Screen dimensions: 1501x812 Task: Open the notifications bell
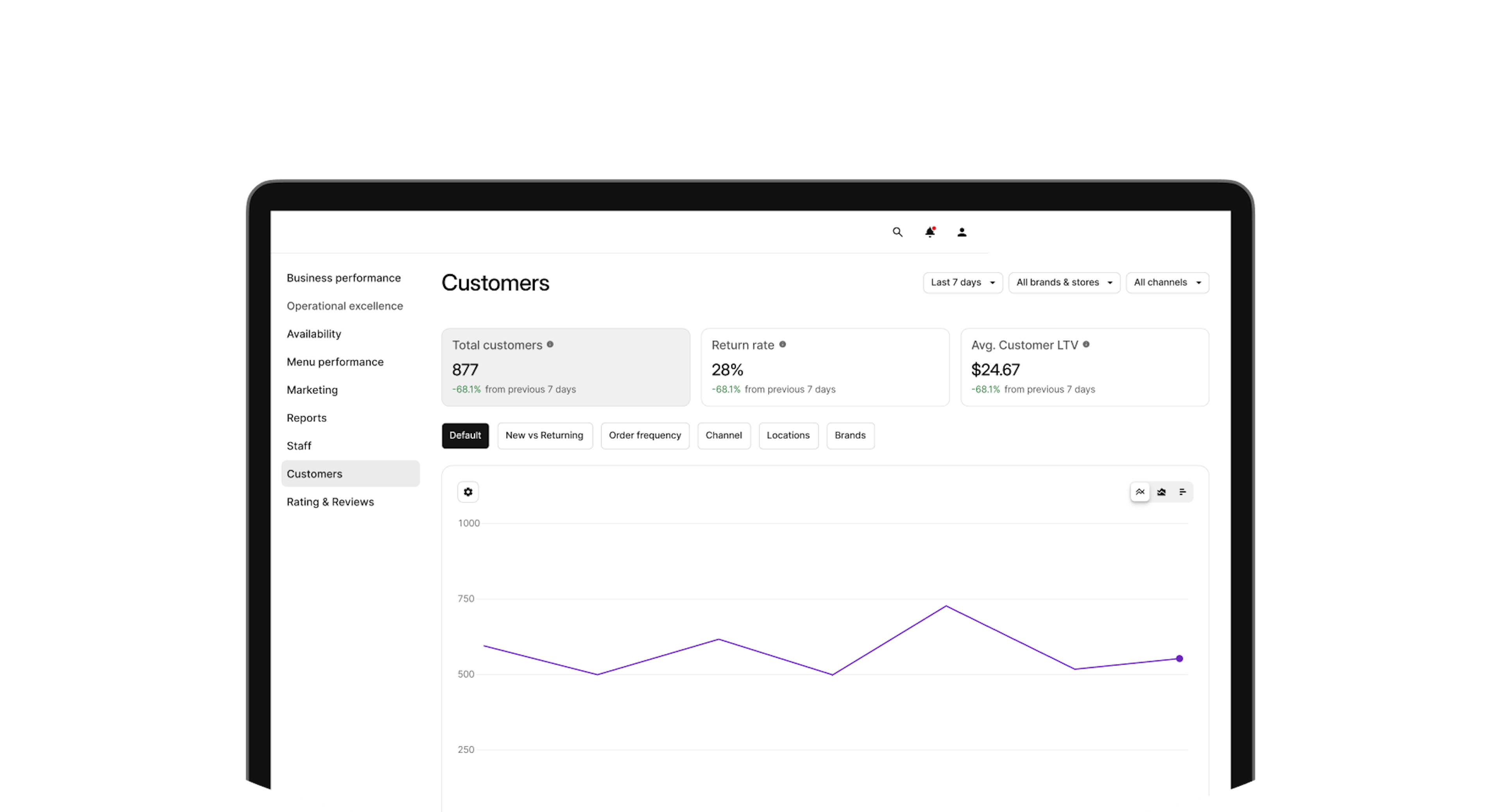click(930, 232)
